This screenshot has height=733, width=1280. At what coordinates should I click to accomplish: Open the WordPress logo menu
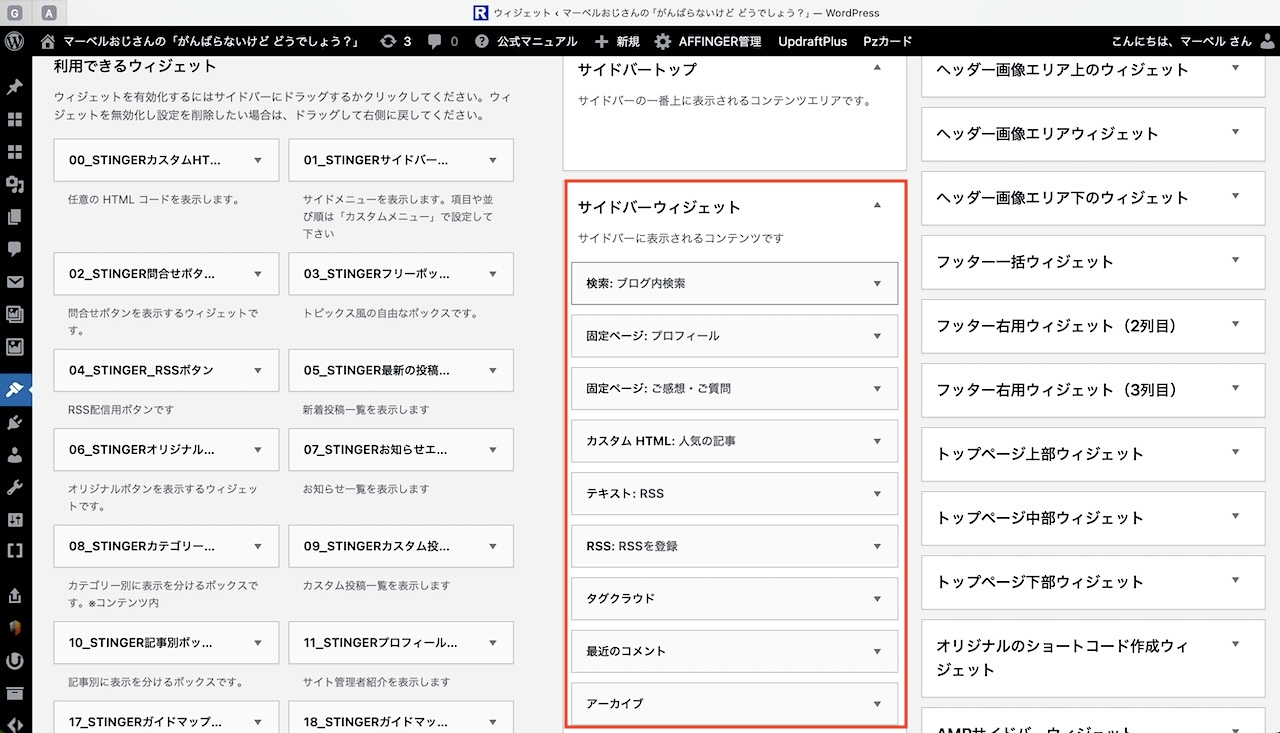point(15,41)
